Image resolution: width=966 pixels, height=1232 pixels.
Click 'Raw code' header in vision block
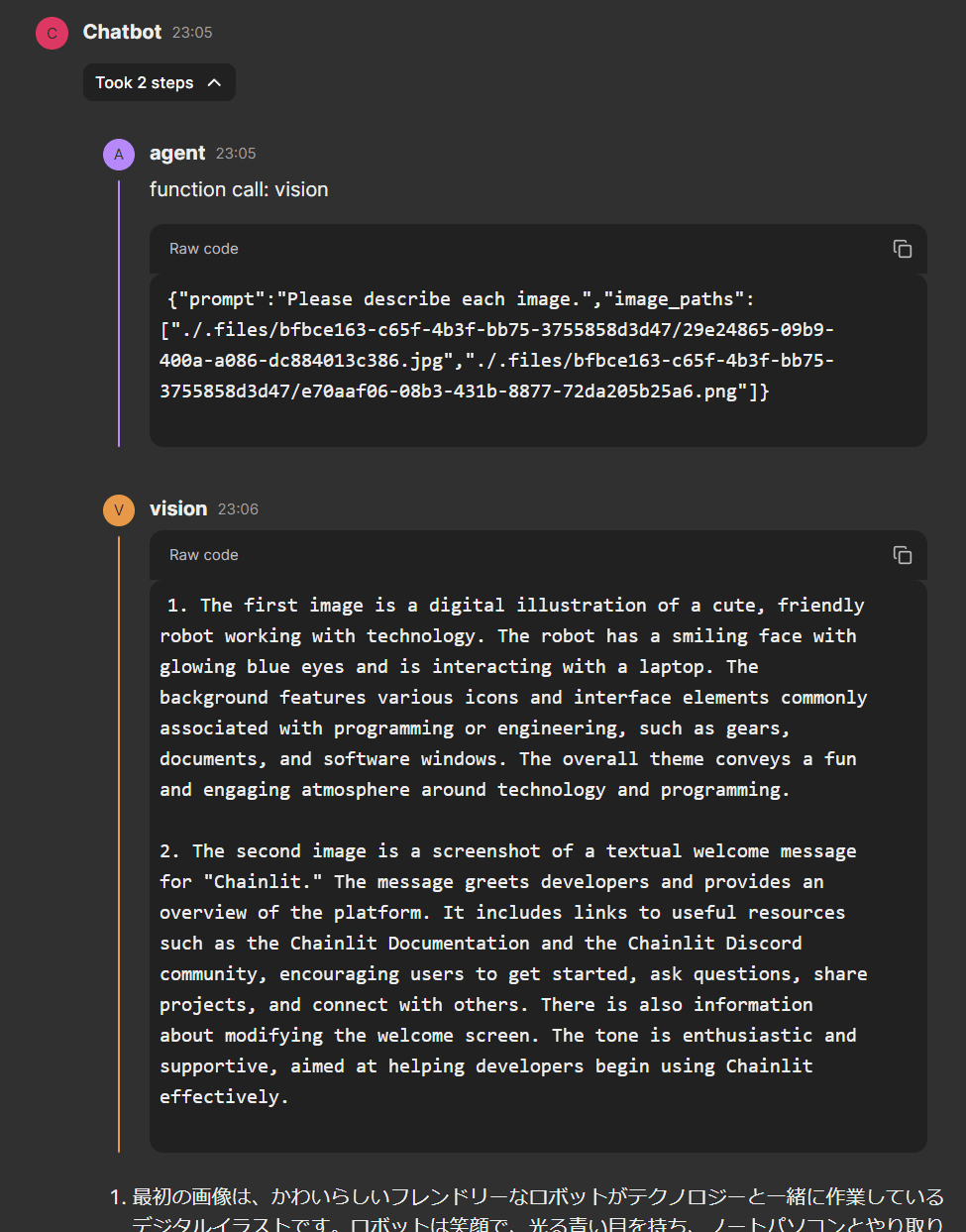204,555
